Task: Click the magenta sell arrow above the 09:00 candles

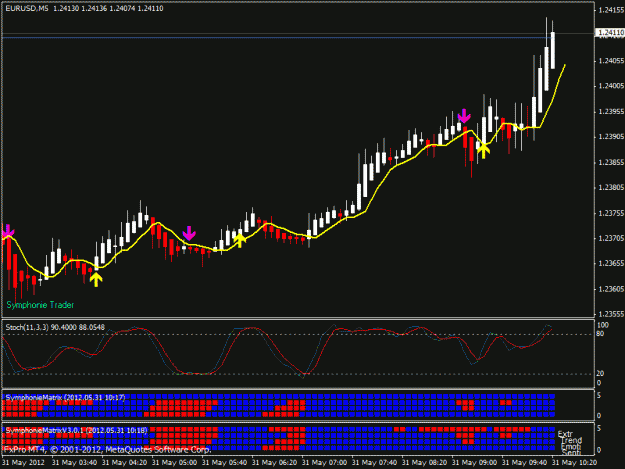Action: click(464, 116)
